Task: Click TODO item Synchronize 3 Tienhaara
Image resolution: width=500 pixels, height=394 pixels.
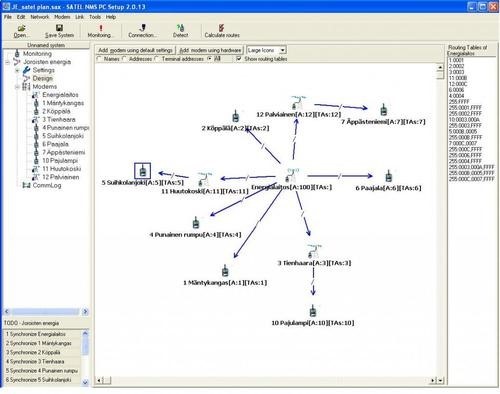Action: pos(42,361)
